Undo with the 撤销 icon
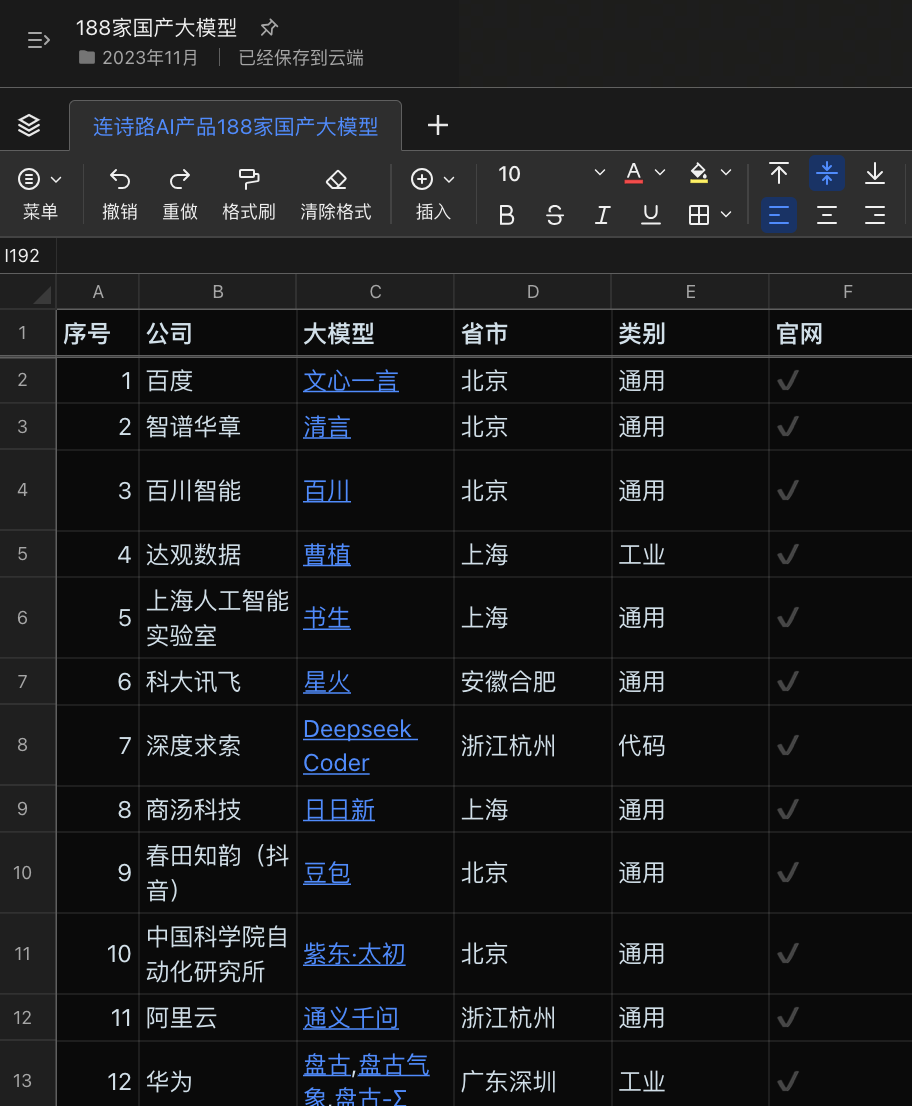Image resolution: width=912 pixels, height=1106 pixels. click(120, 179)
